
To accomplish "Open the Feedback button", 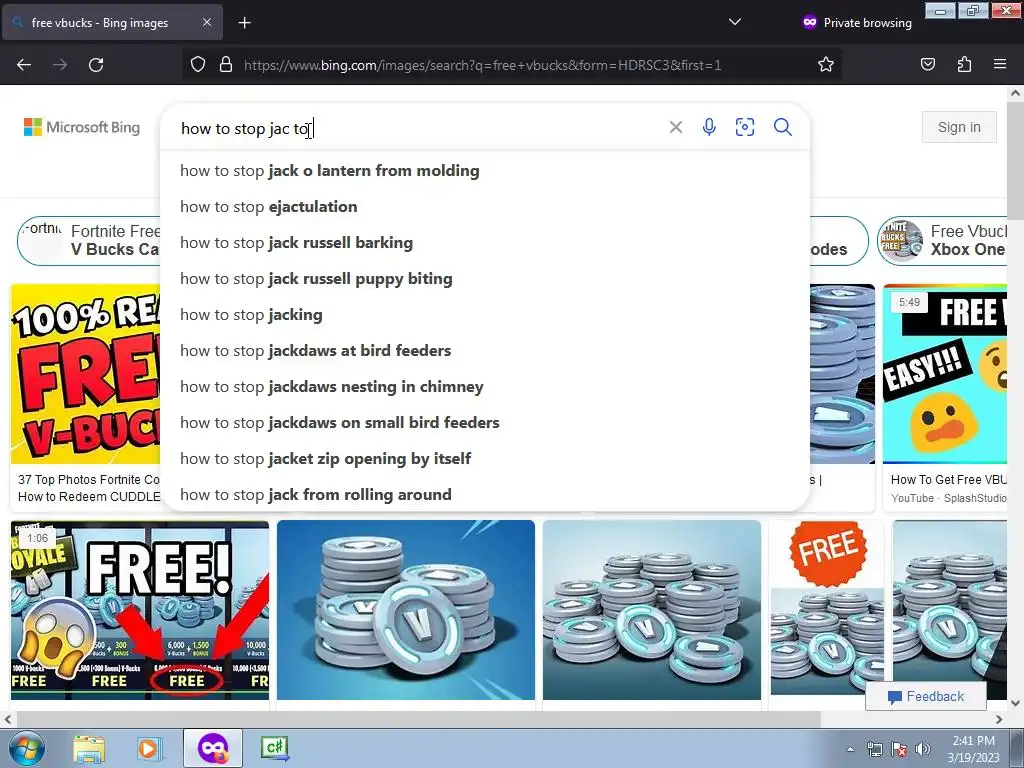I will 926,696.
